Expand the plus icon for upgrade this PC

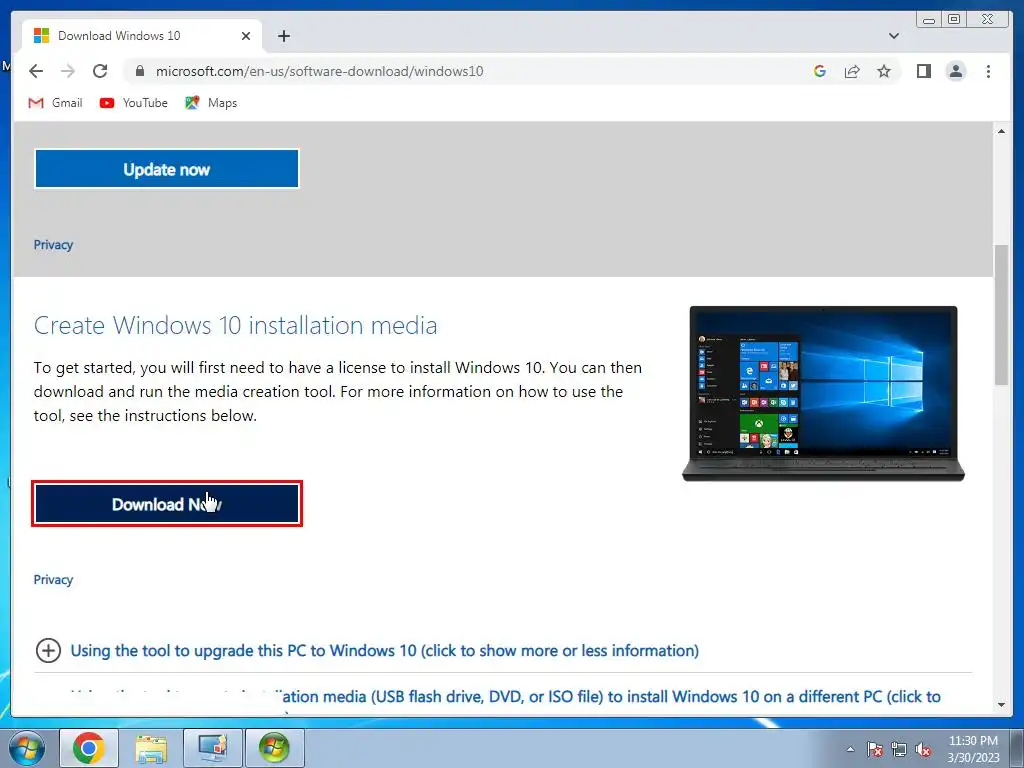[x=48, y=650]
